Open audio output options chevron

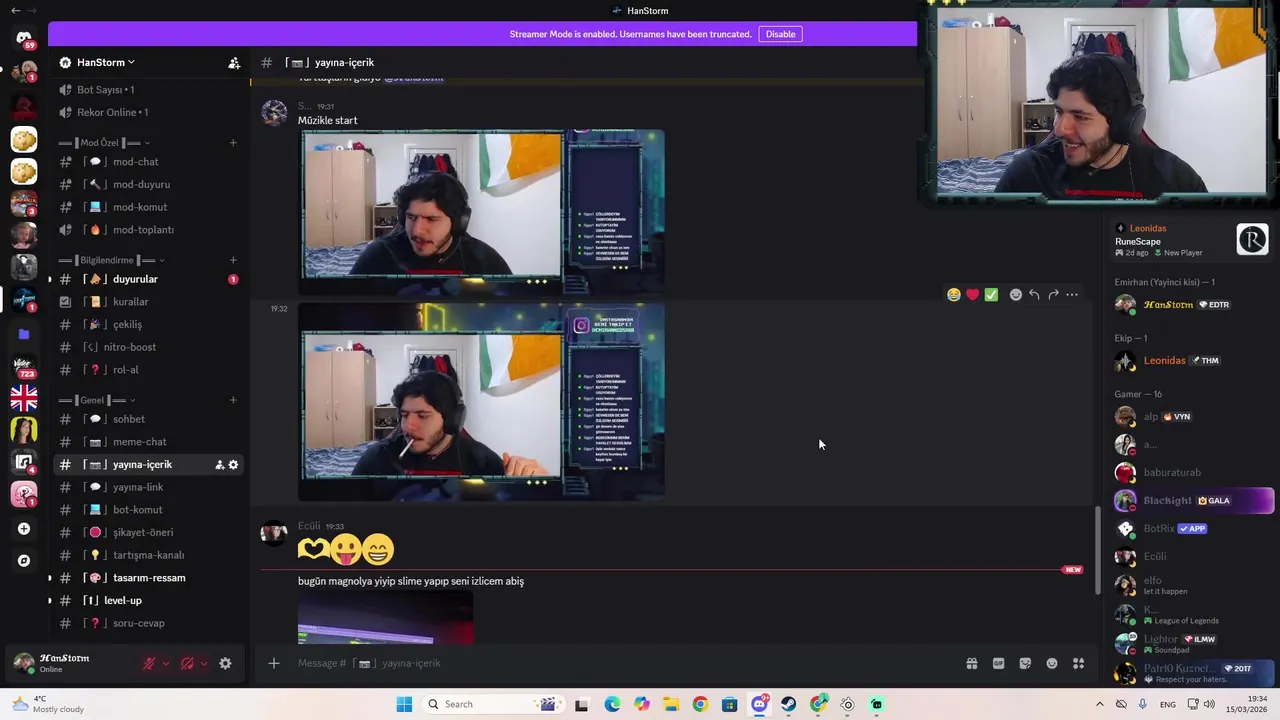click(204, 663)
